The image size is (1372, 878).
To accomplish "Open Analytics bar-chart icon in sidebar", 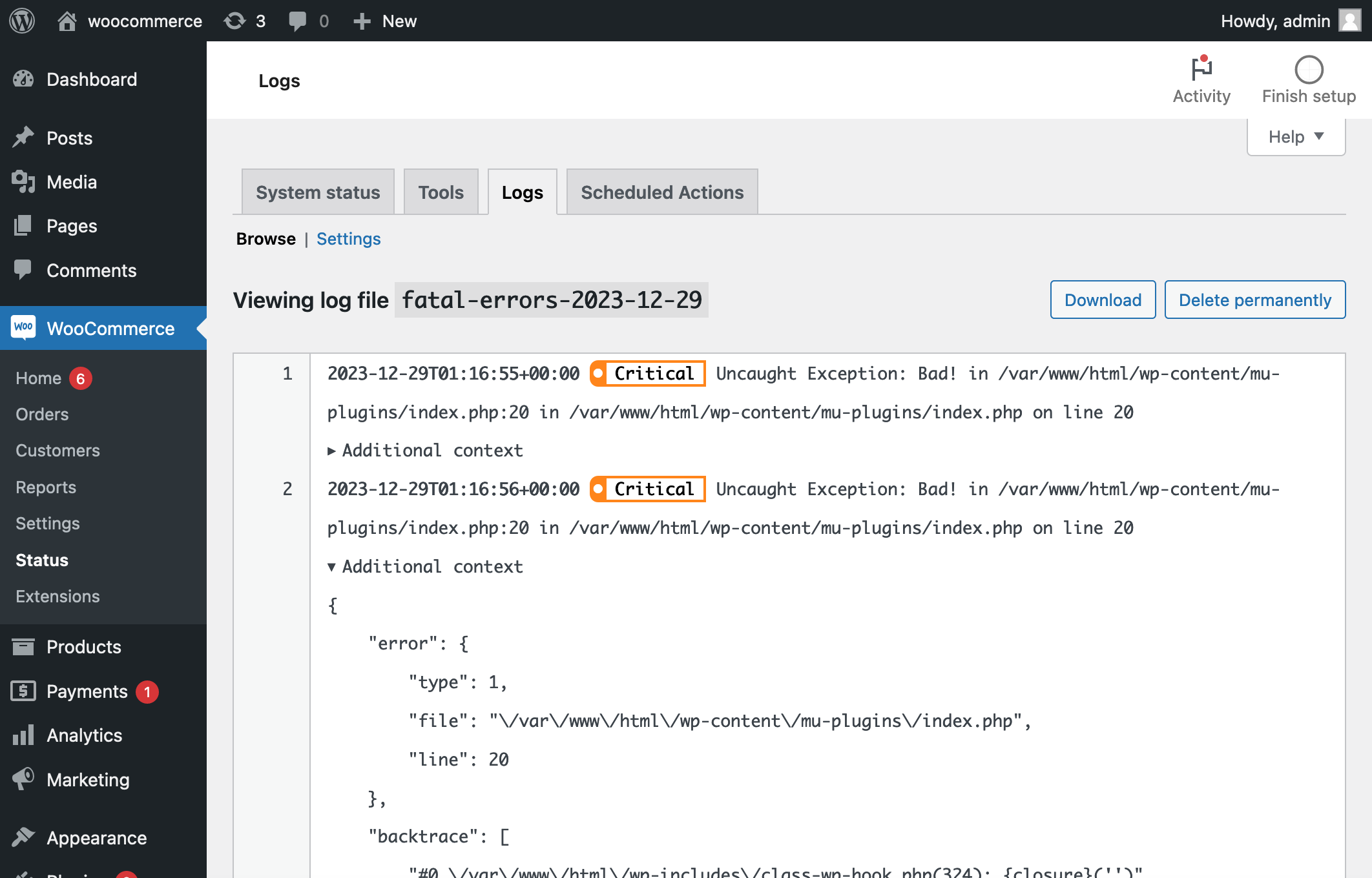I will coord(24,735).
